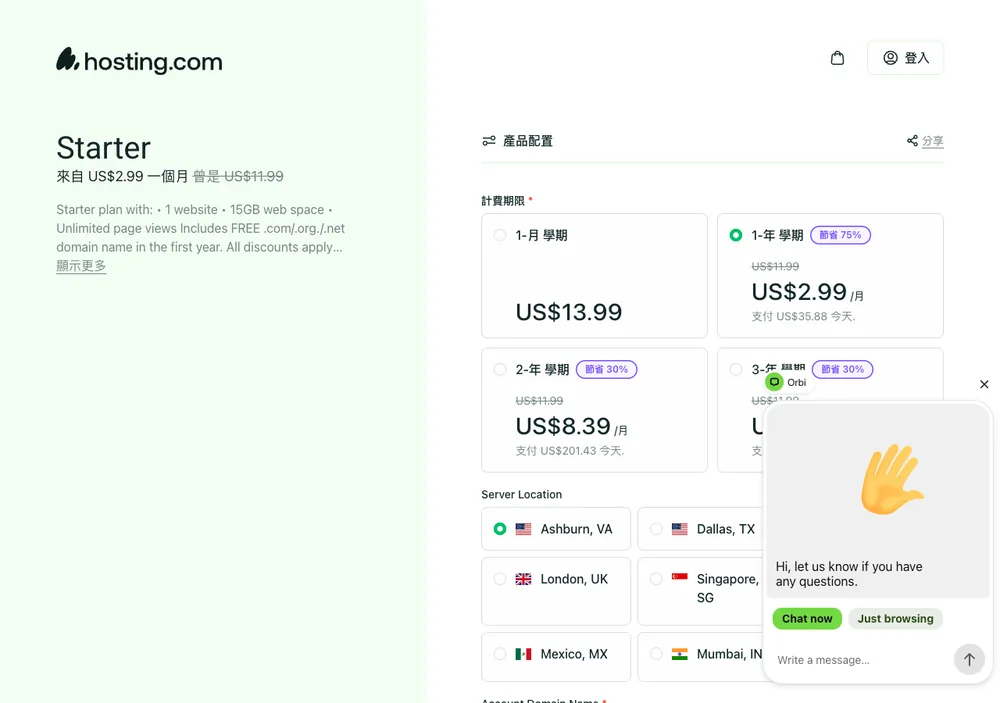Choose Dallas, TX server location radio
This screenshot has width=1000, height=703.
[x=656, y=529]
